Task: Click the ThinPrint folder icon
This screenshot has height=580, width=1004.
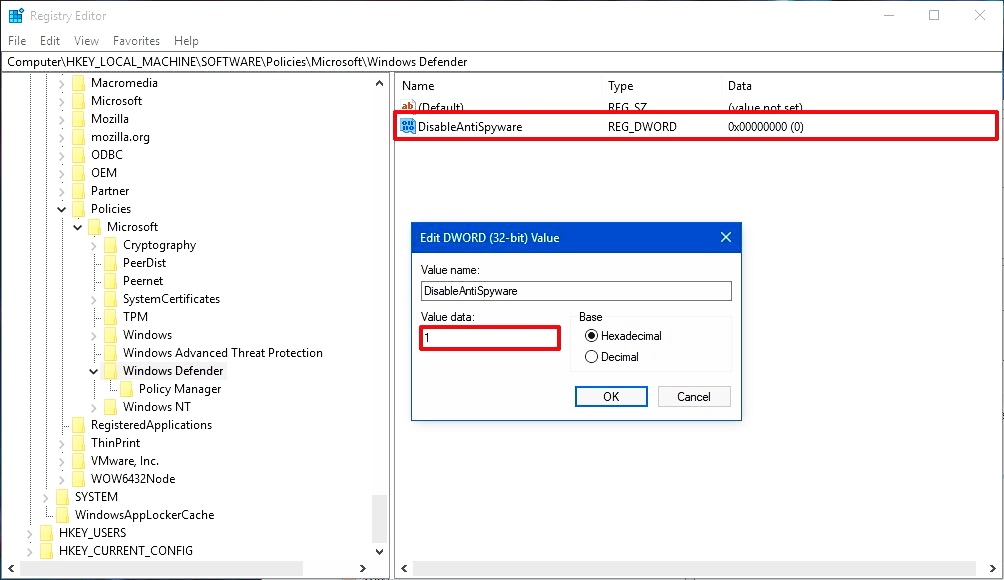Action: point(79,443)
